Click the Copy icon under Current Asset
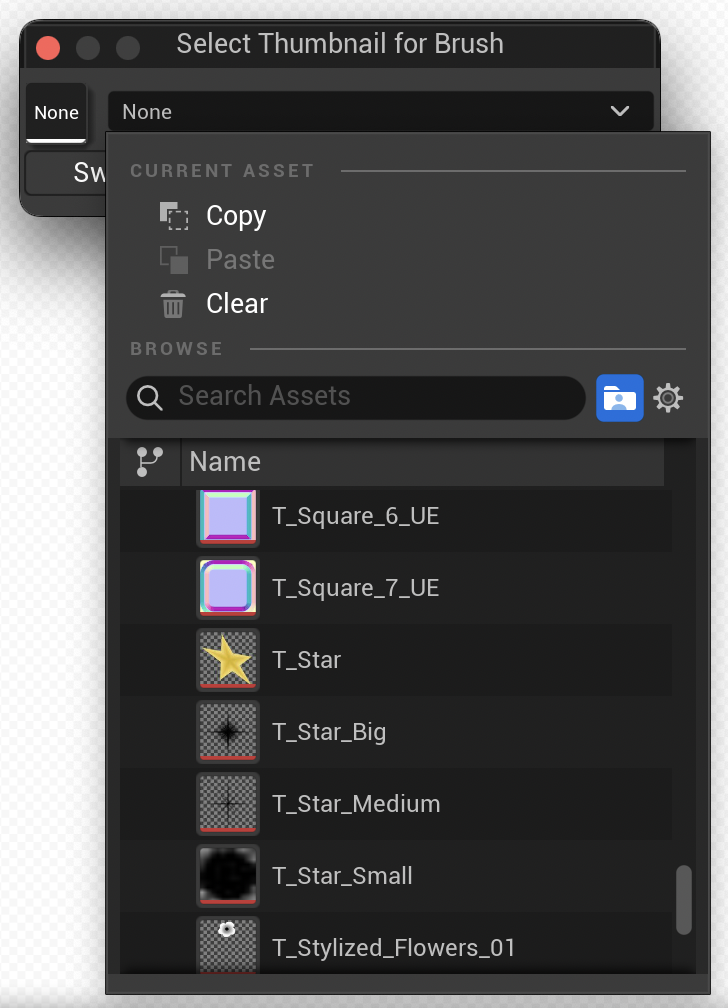728x1008 pixels. [x=173, y=216]
